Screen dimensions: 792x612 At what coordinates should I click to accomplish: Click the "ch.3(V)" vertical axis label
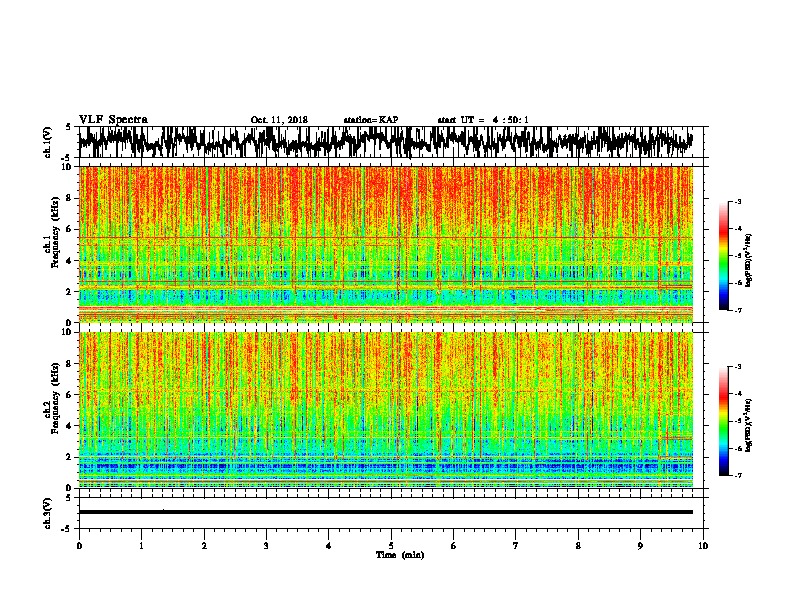tap(47, 514)
